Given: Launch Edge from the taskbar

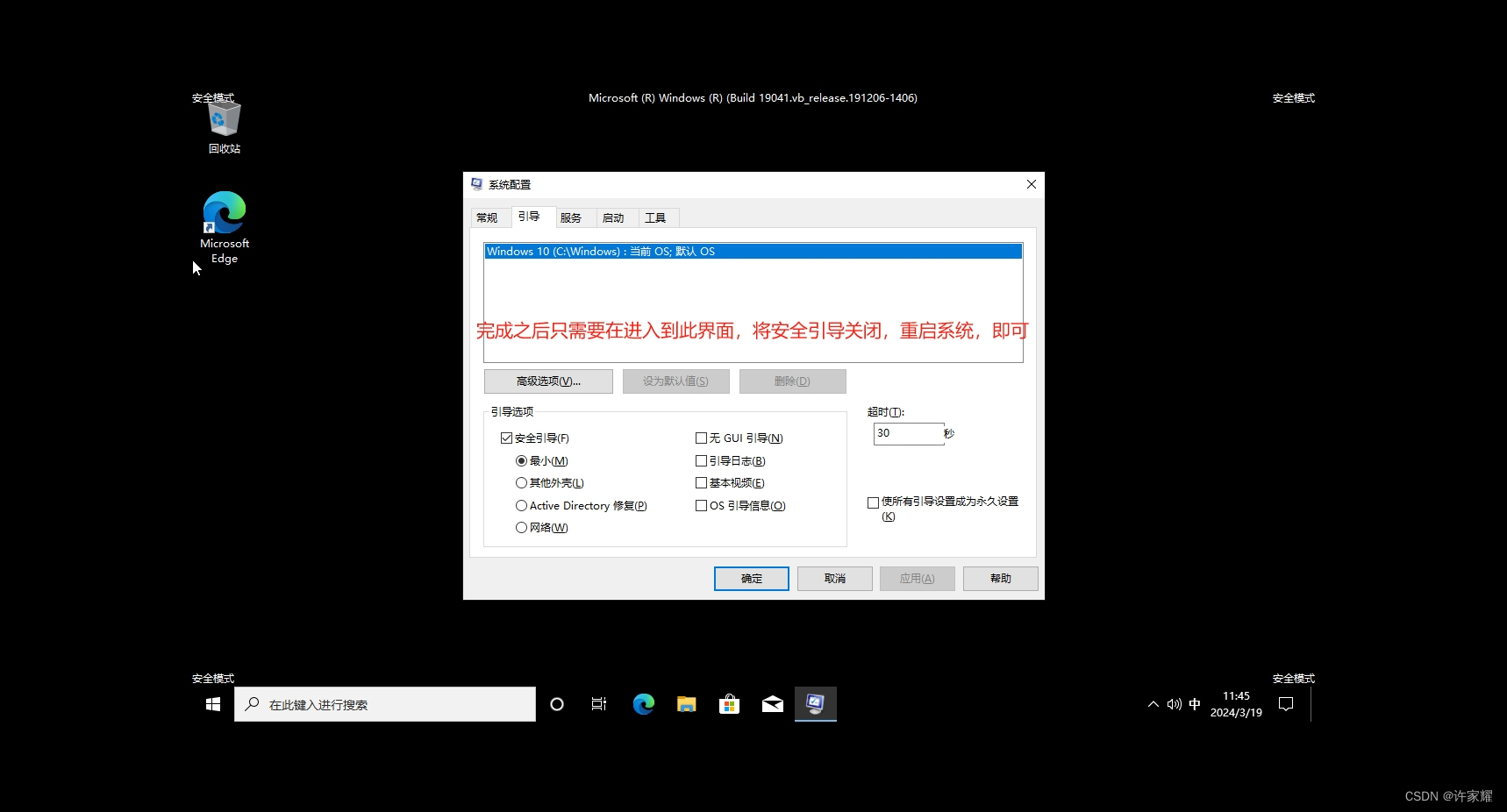Looking at the screenshot, I should [x=643, y=704].
